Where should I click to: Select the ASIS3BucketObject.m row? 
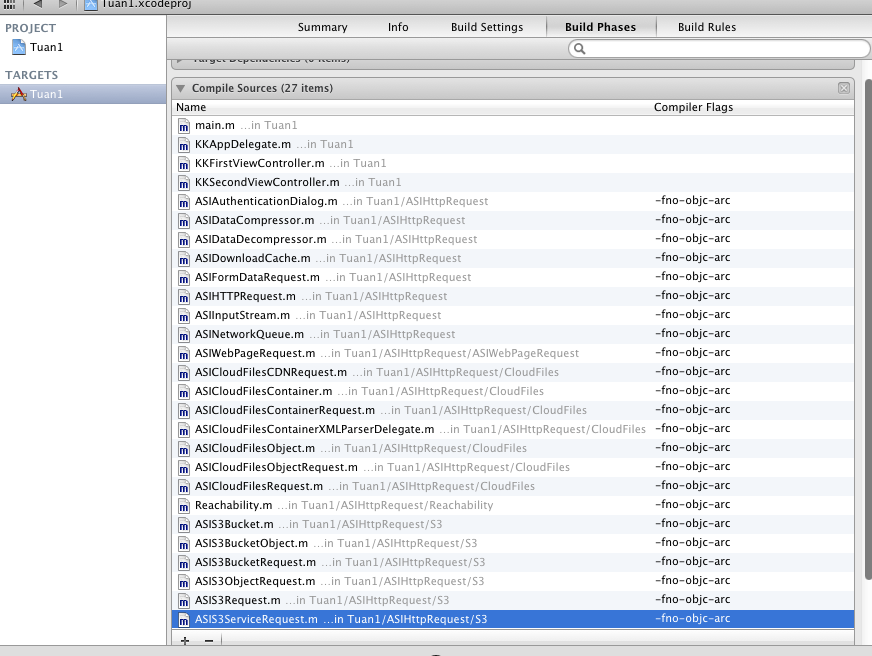tap(513, 543)
